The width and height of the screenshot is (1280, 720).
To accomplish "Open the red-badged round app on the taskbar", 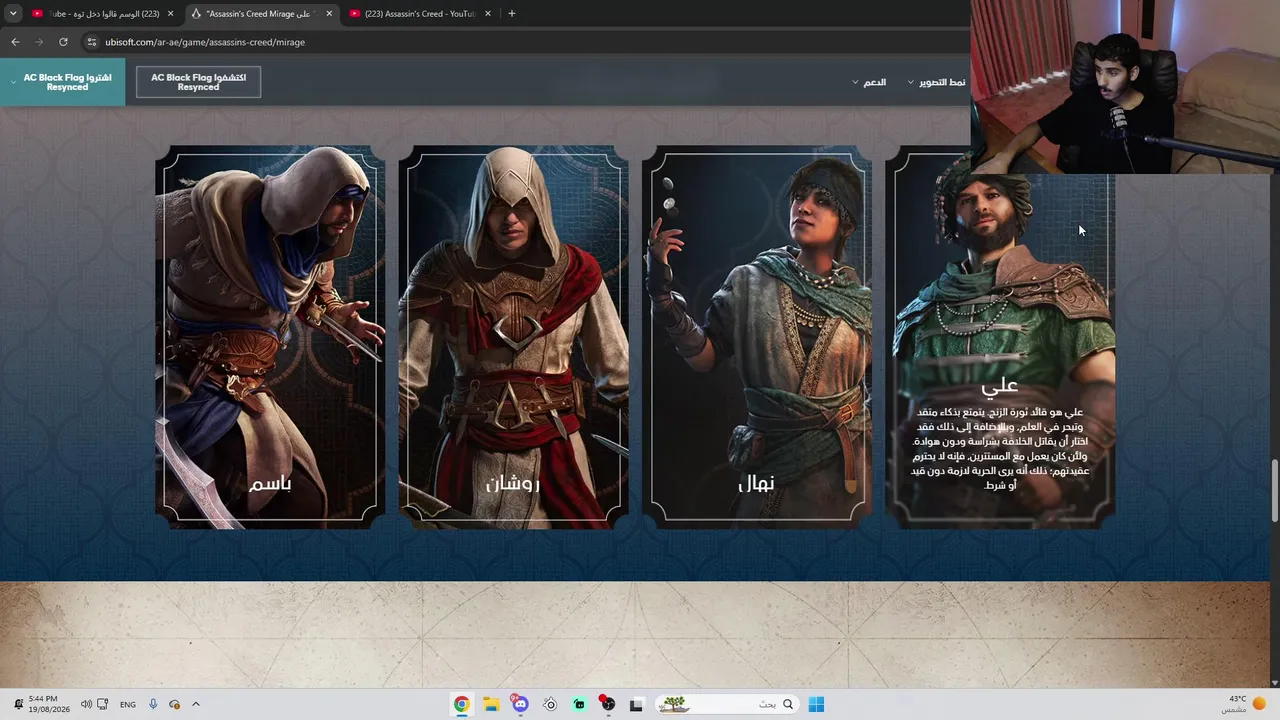I will point(607,704).
